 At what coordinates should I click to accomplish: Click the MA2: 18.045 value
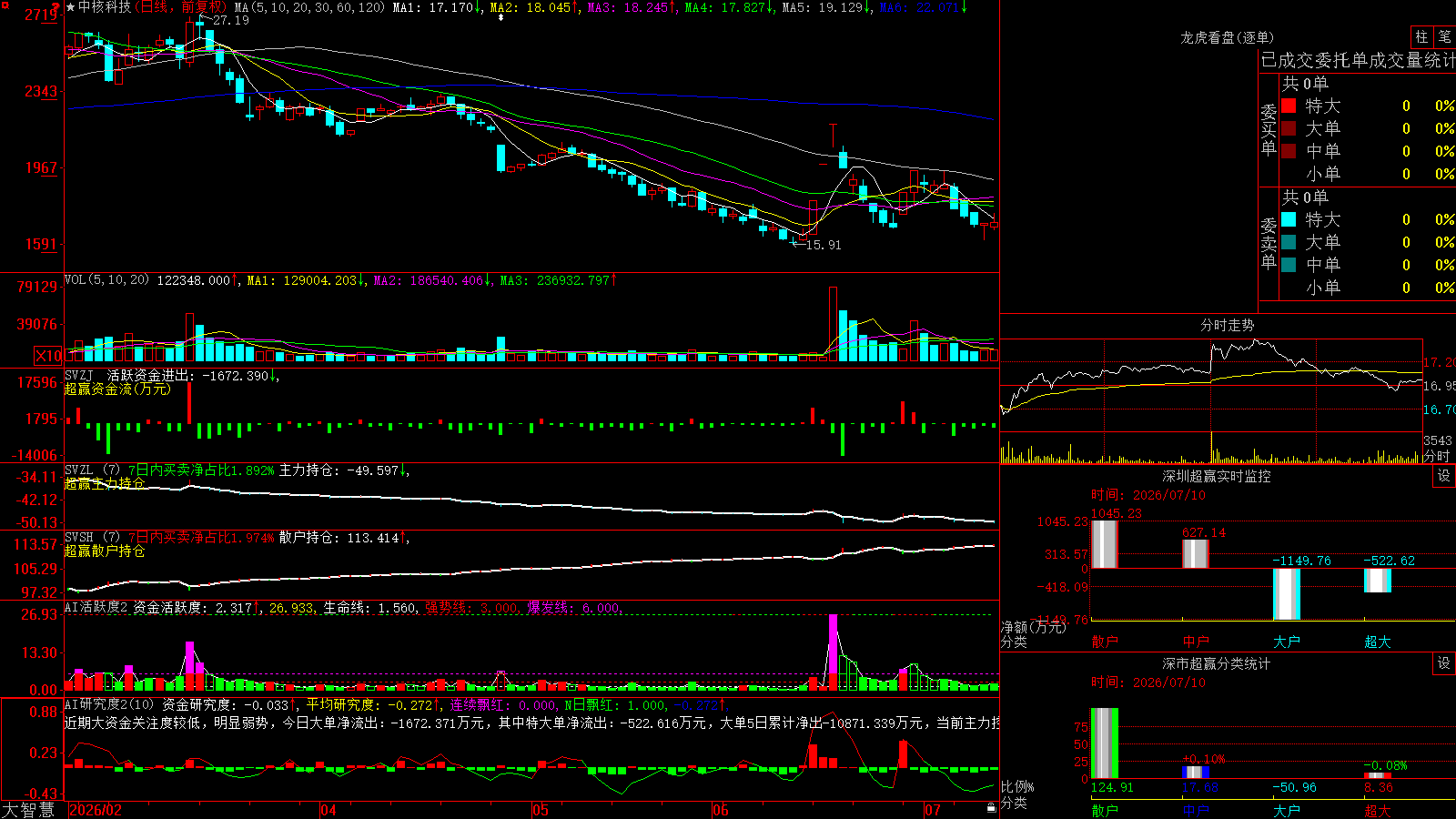click(535, 7)
